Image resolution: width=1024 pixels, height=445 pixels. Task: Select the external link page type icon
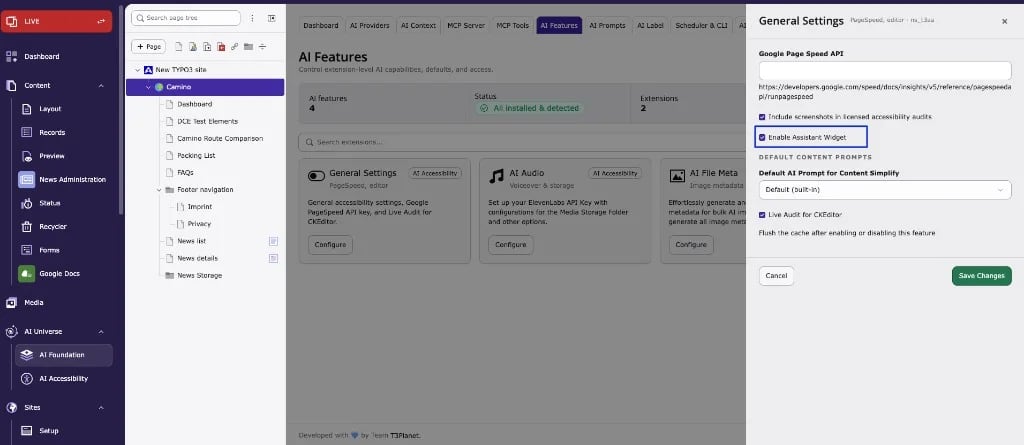234,47
